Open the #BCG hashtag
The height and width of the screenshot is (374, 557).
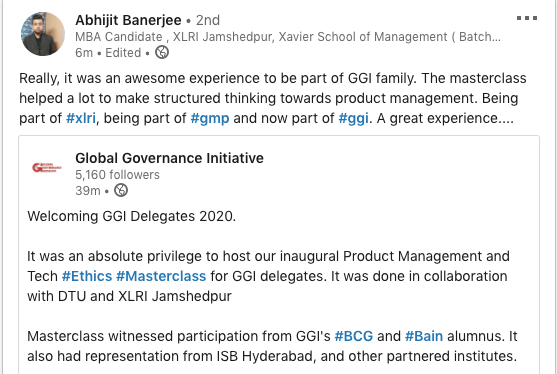click(x=354, y=336)
